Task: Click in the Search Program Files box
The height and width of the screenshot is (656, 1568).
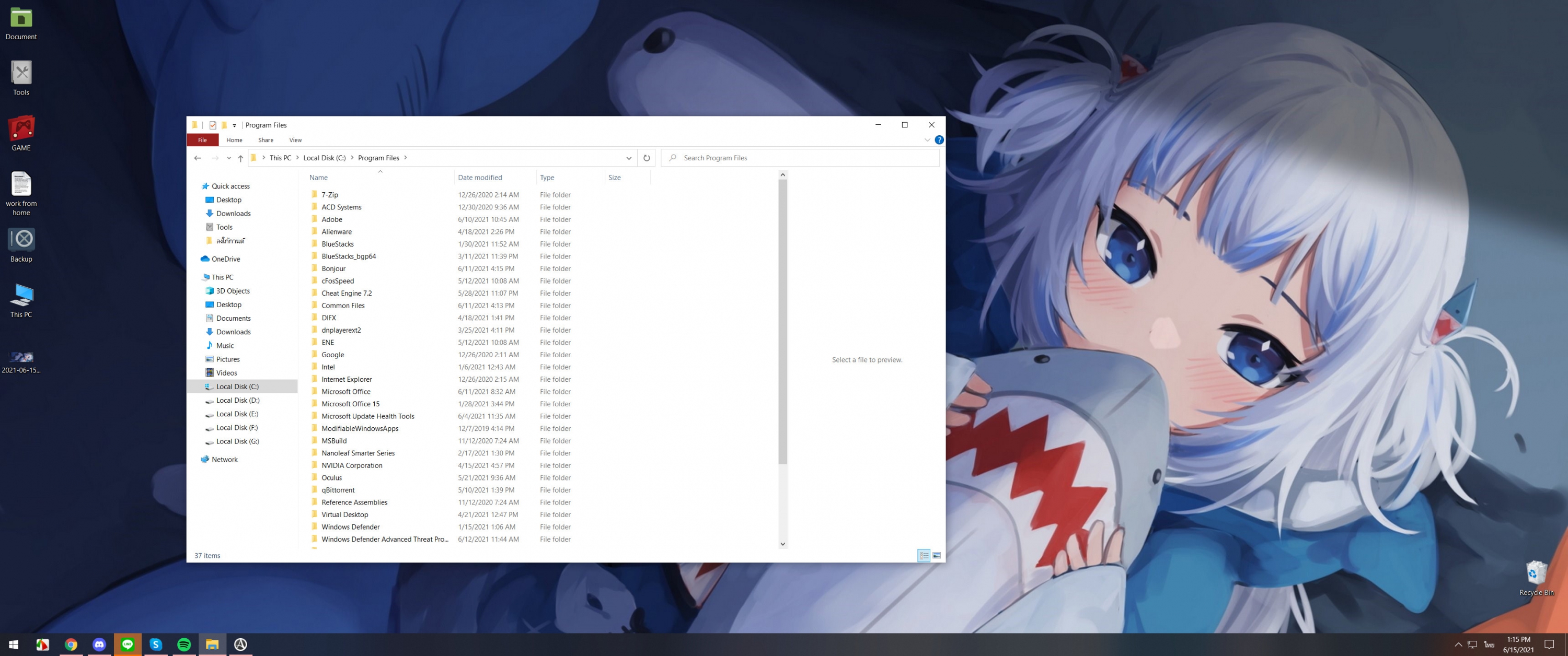Action: tap(803, 158)
